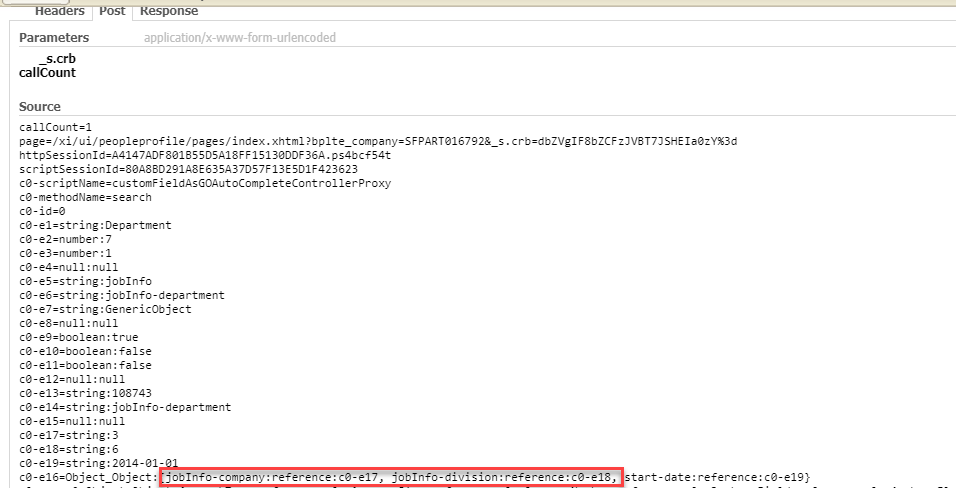Screen dimensions: 956x488
Task: Click the c0-e5=string:jobInfo line
Action: 85,281
